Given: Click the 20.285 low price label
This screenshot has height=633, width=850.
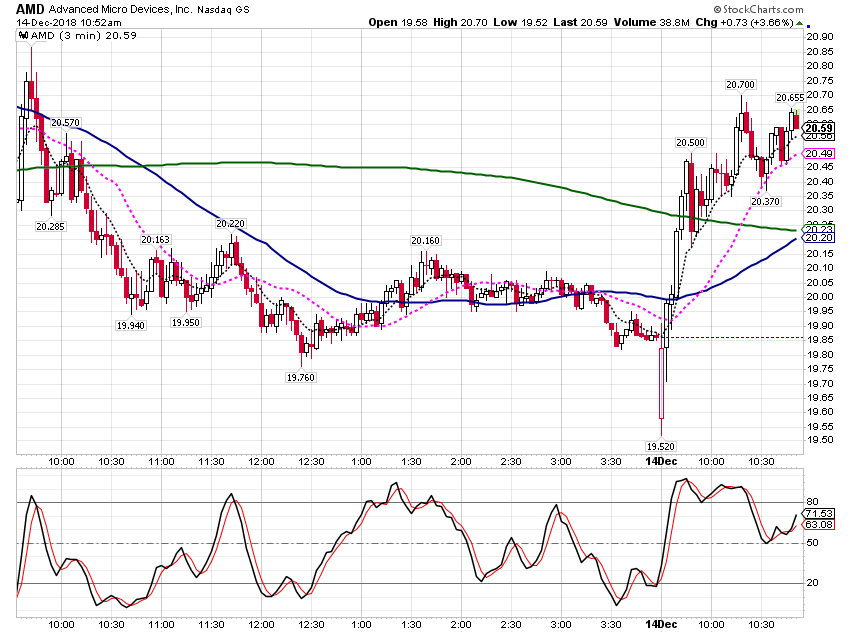Looking at the screenshot, I should point(50,227).
